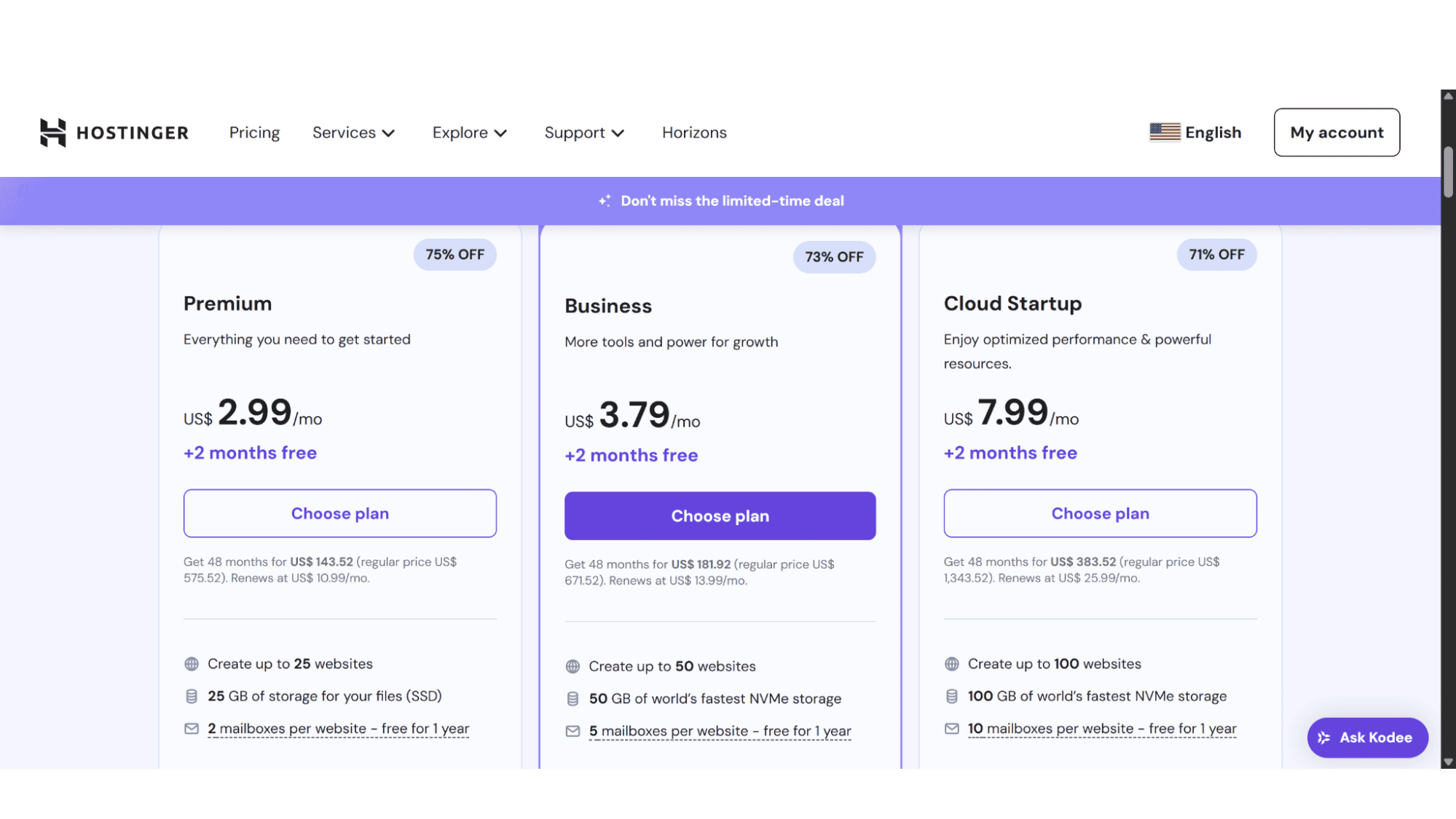
Task: Click '+2 months free' under Cloud Startup price
Action: click(1011, 453)
